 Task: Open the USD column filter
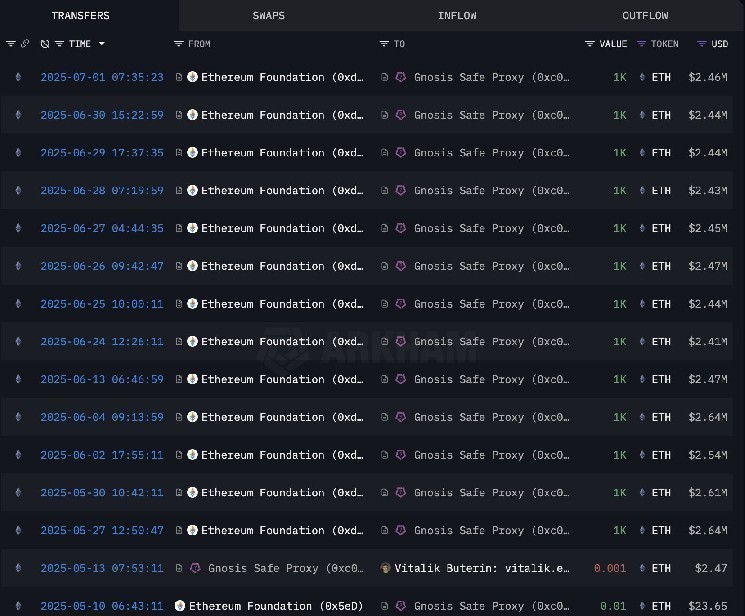pos(699,44)
